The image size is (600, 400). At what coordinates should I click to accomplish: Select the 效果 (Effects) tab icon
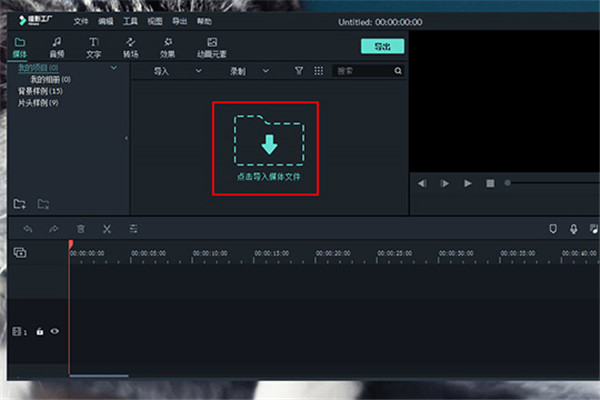tap(167, 46)
